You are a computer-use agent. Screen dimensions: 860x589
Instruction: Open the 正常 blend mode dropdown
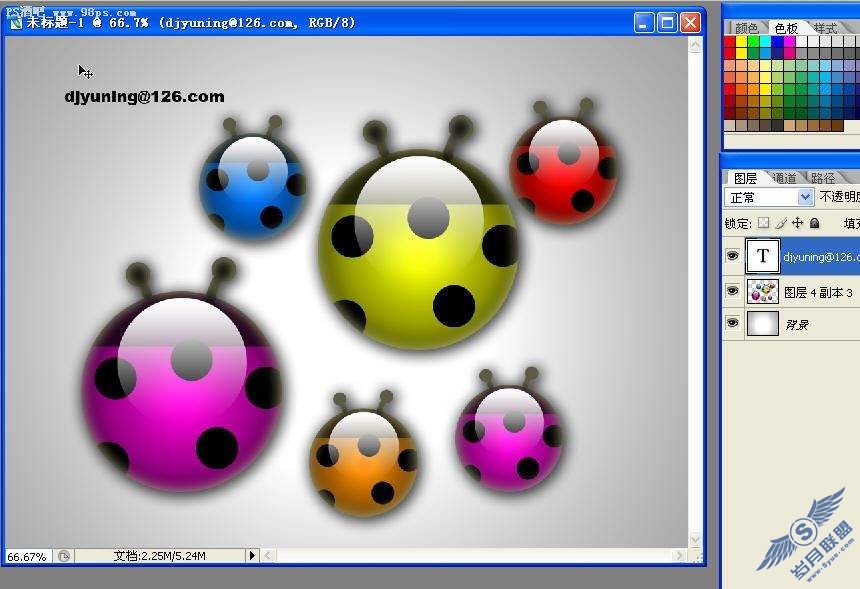pos(768,197)
